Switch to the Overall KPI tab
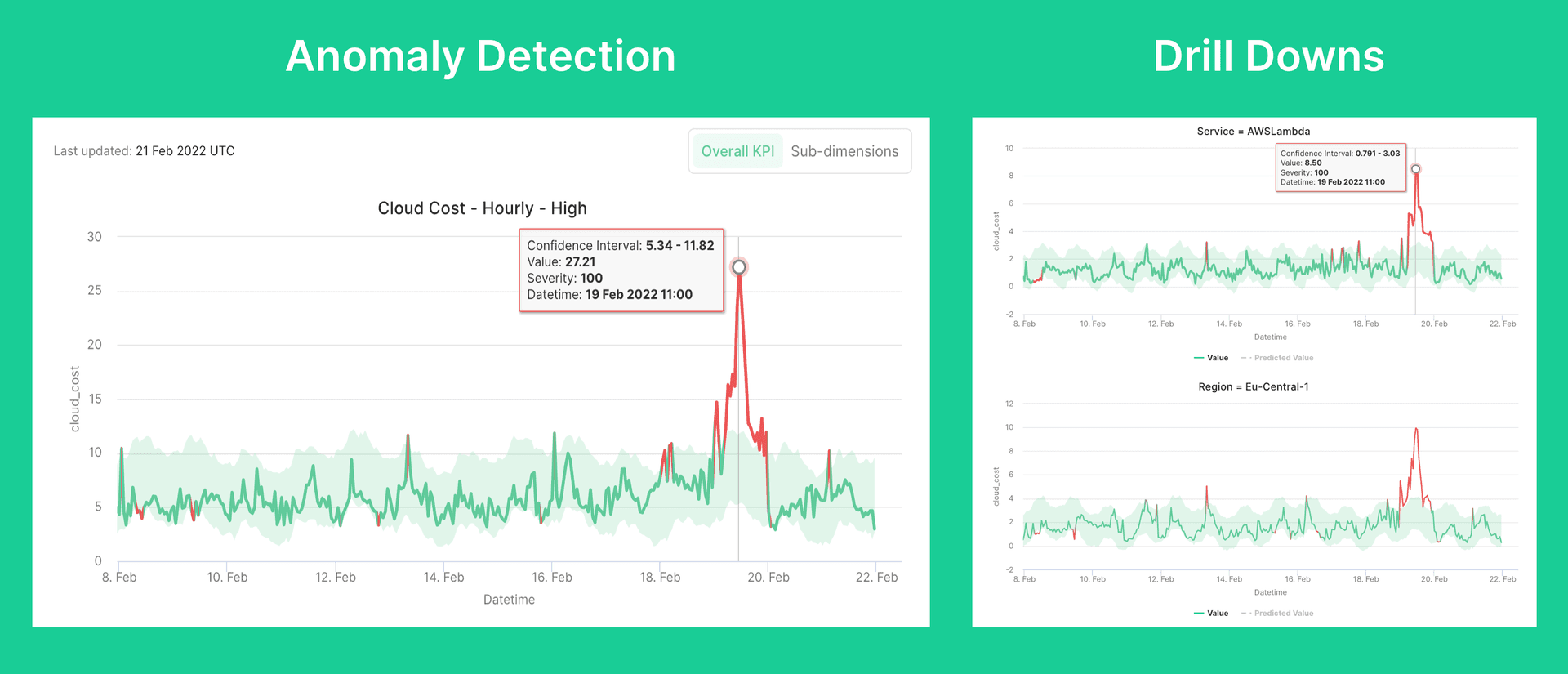This screenshot has height=674, width=1568. click(x=737, y=151)
